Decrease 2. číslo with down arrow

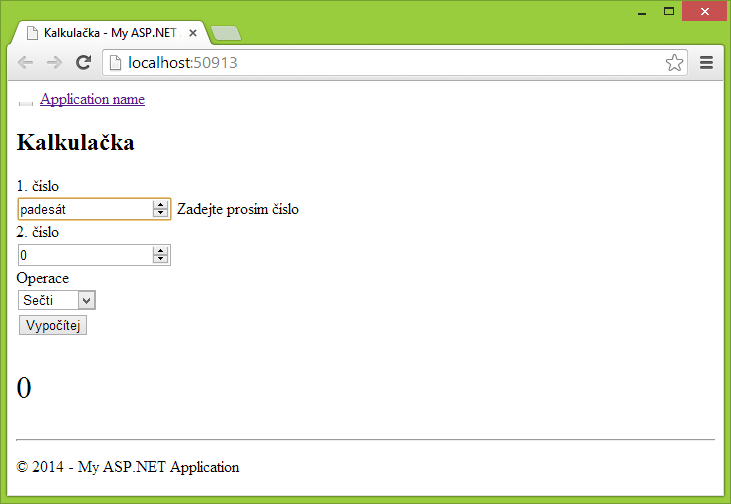pyautogui.click(x=160, y=259)
